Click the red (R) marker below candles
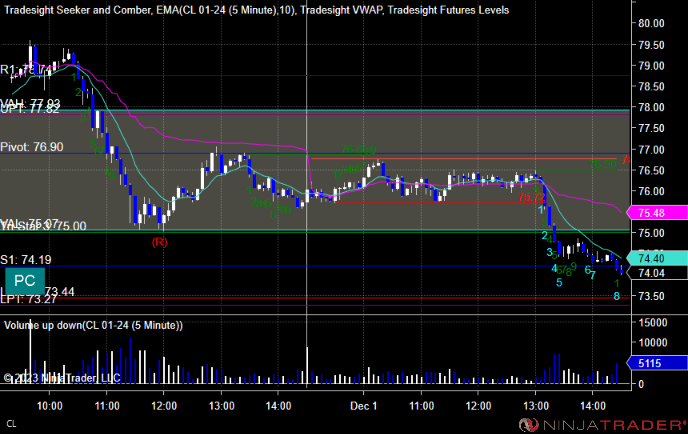Screen dimensions: 688x434 click(x=160, y=242)
